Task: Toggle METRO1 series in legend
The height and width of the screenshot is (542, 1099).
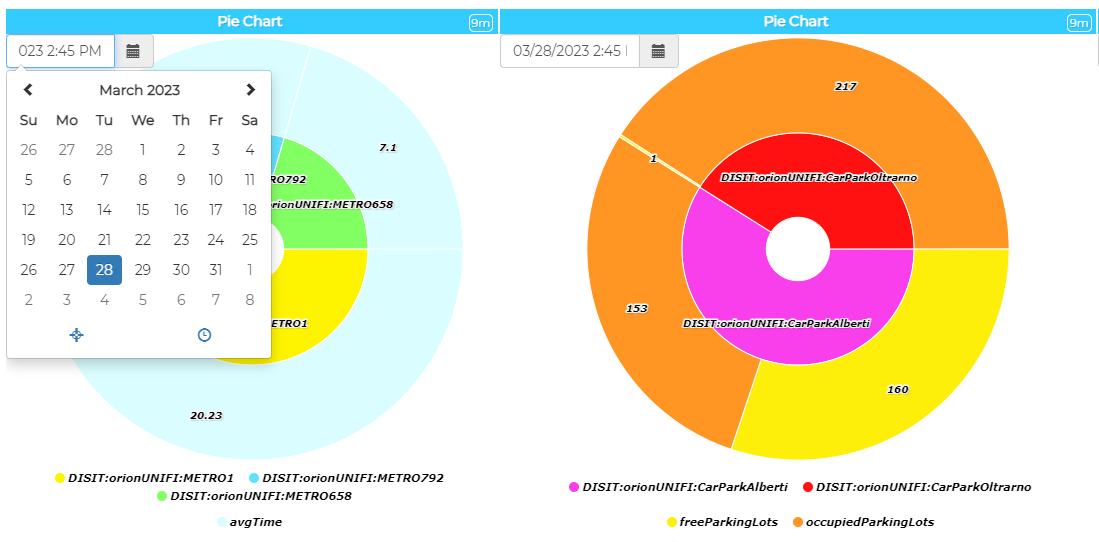Action: click(144, 478)
